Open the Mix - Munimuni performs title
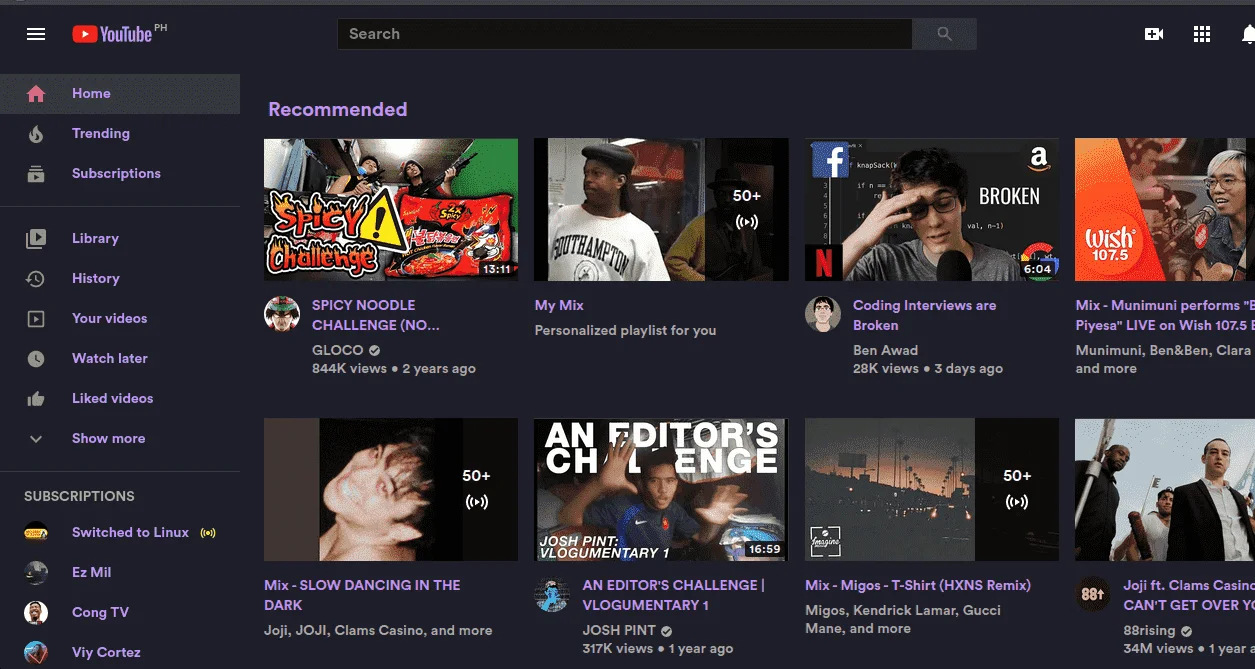This screenshot has width=1255, height=669. (1165, 315)
